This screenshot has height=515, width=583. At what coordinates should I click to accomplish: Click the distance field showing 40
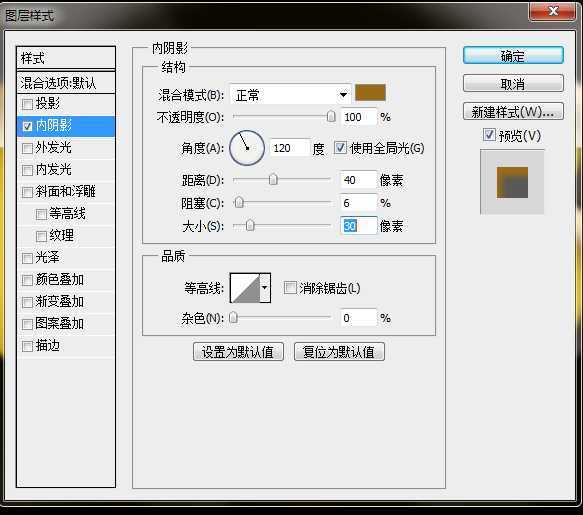(x=358, y=180)
